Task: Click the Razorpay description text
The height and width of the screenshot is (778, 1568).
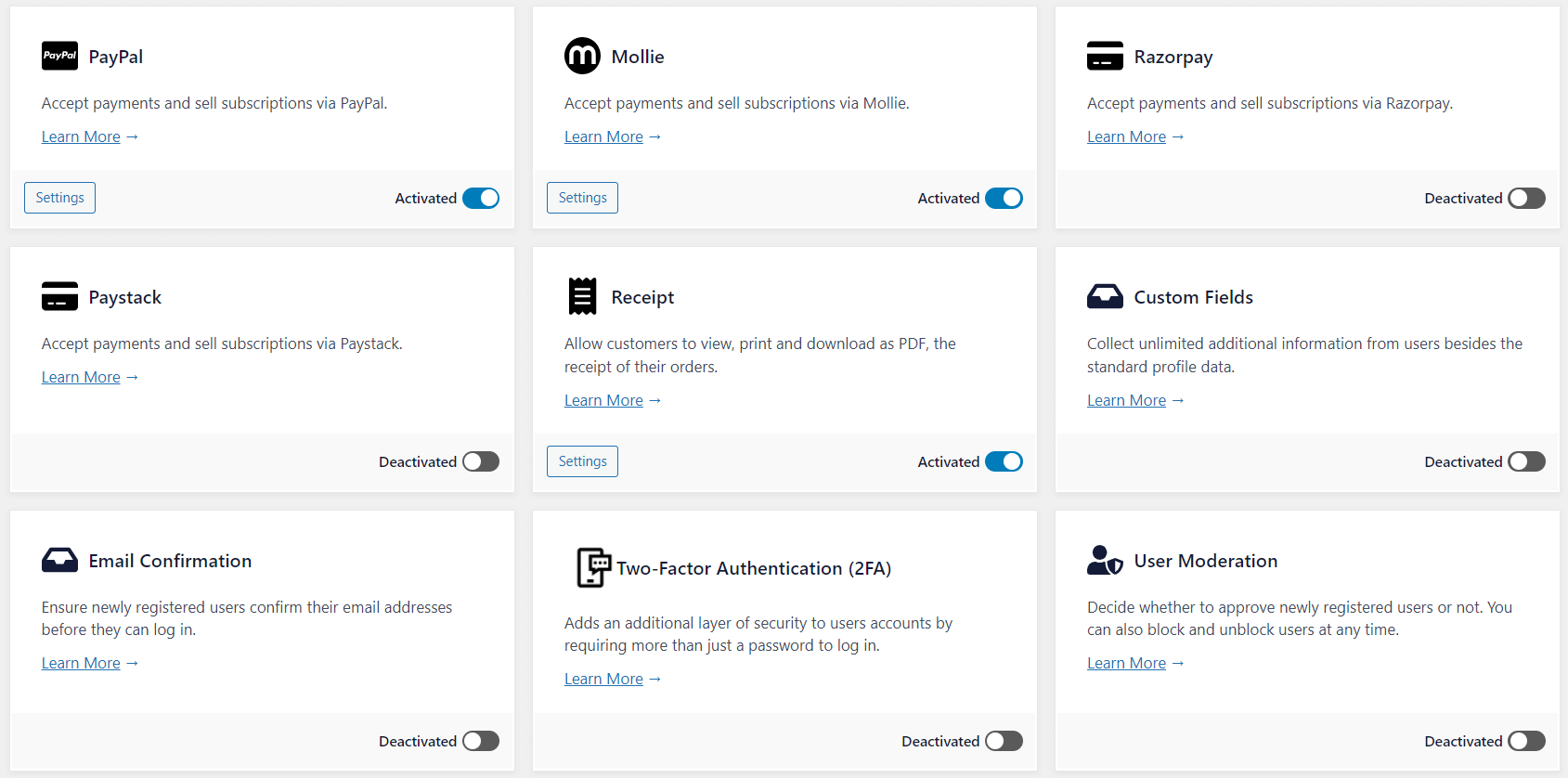Action: click(x=1270, y=103)
